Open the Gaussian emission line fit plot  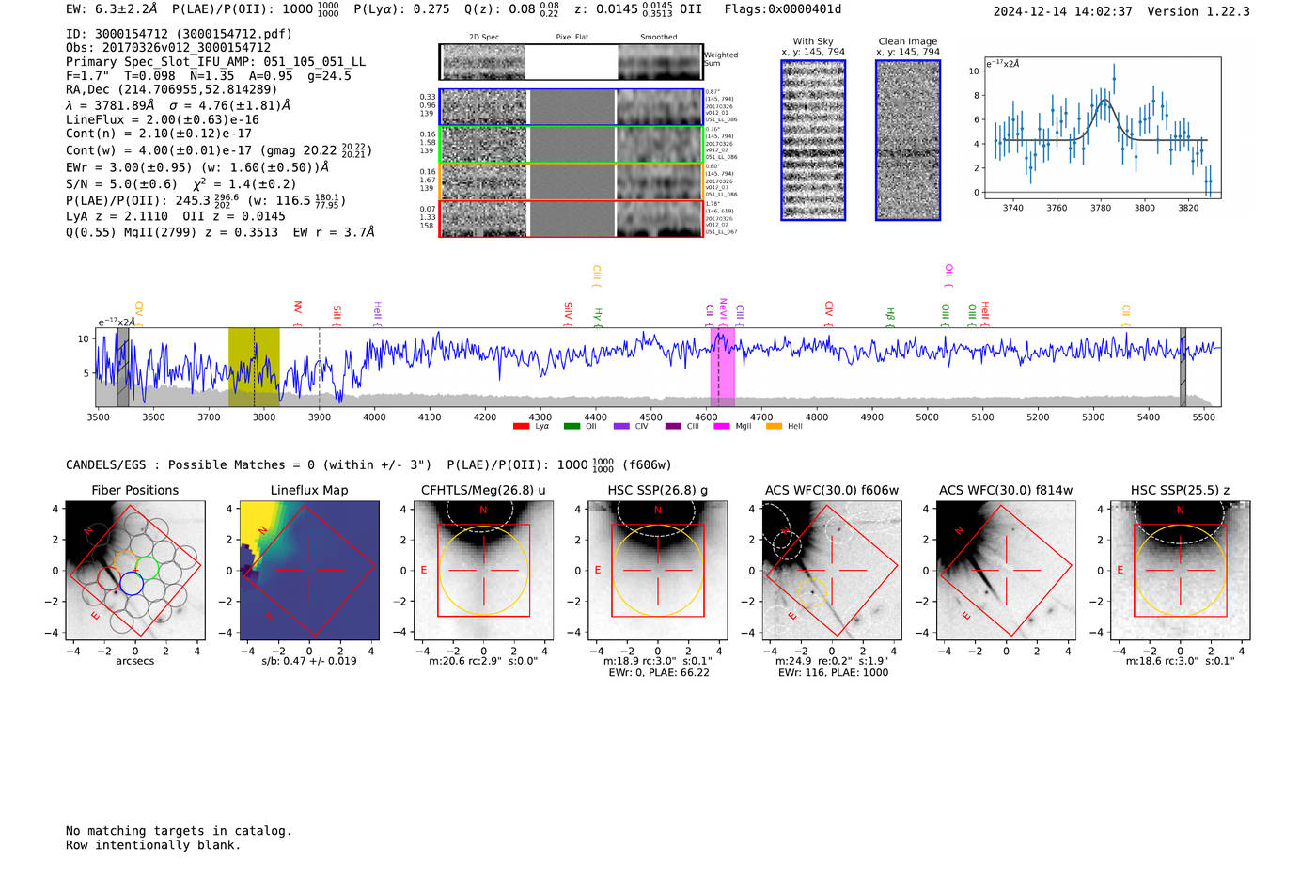(1102, 128)
